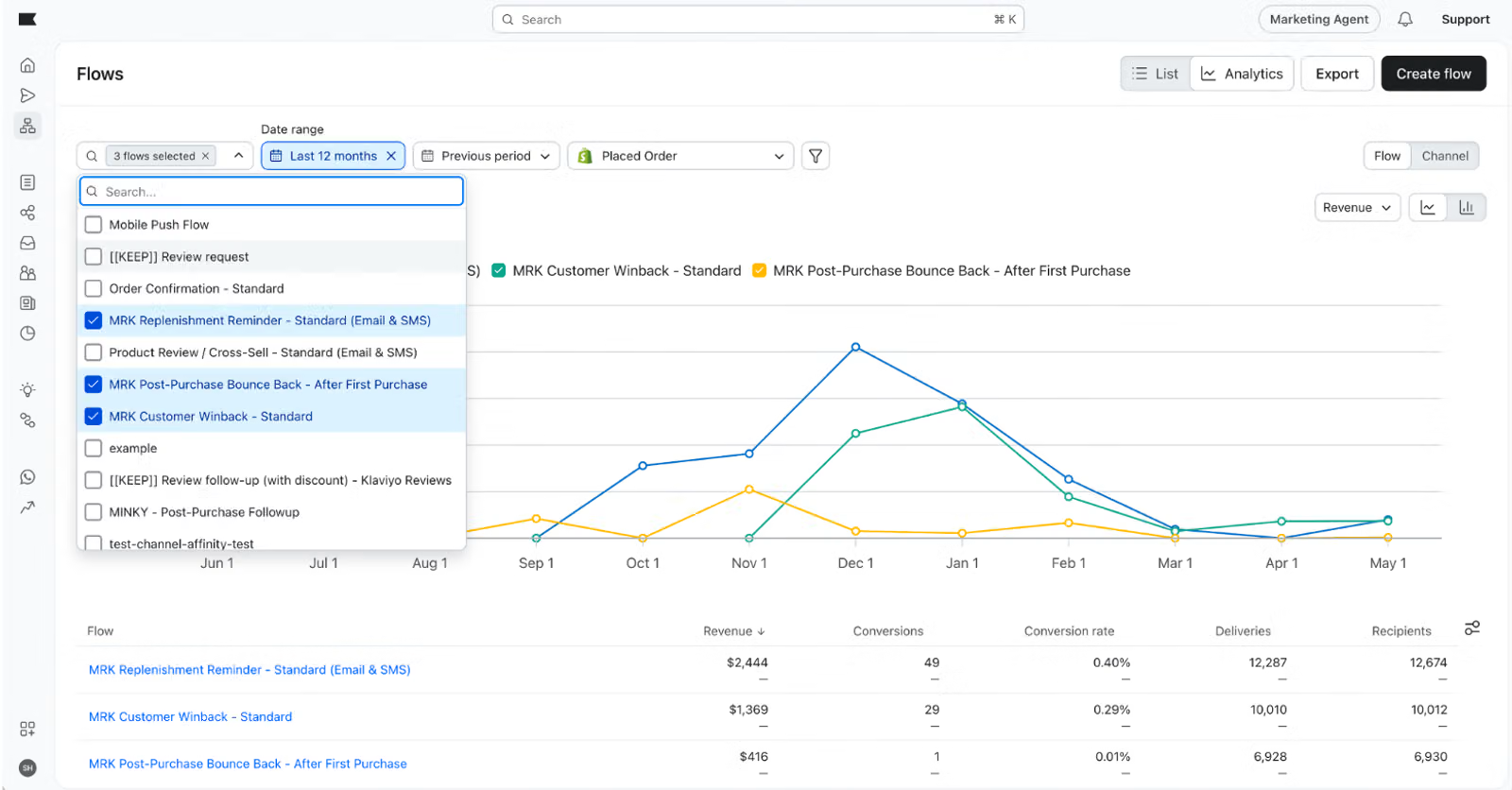Open the Previous period dropdown

pos(486,156)
